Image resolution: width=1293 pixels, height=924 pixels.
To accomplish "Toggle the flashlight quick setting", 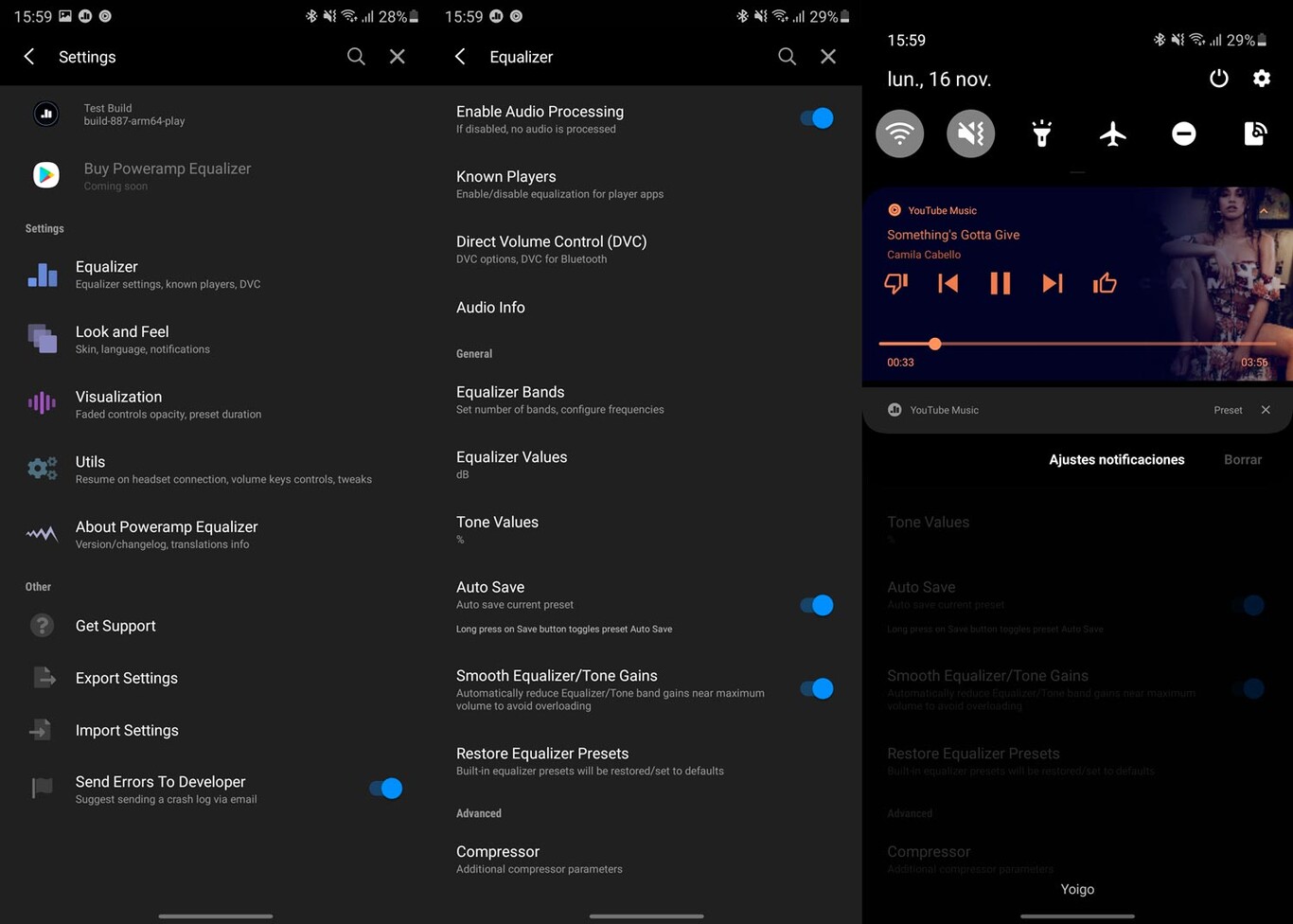I will pyautogui.click(x=1041, y=133).
